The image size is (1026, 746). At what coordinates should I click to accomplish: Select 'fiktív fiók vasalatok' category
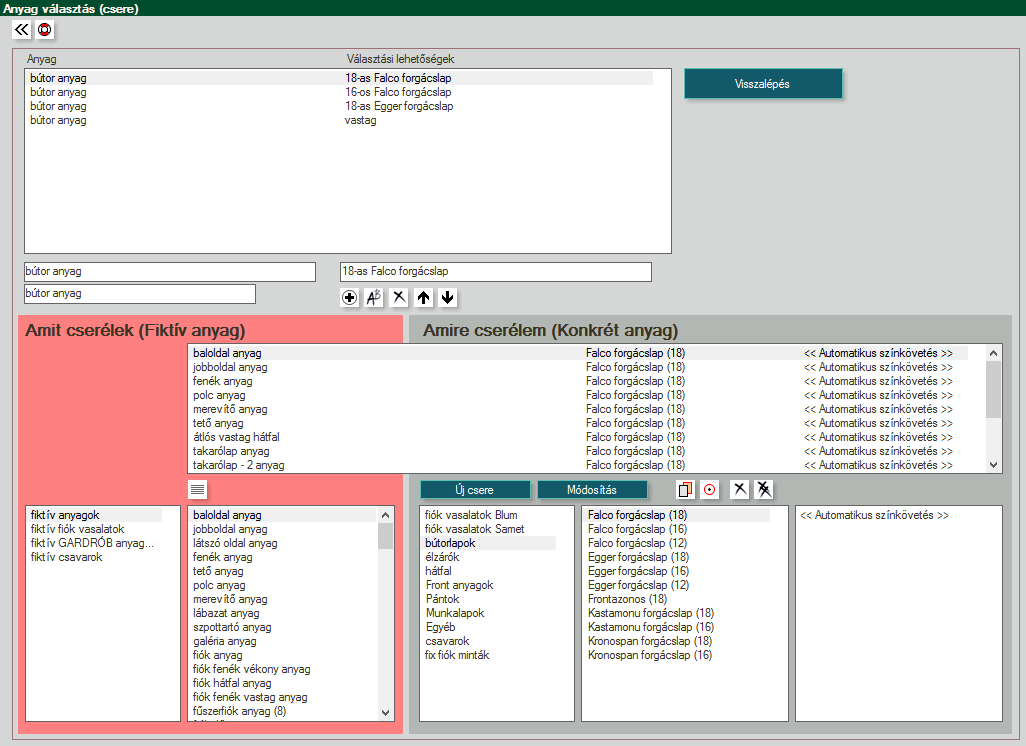click(x=78, y=529)
